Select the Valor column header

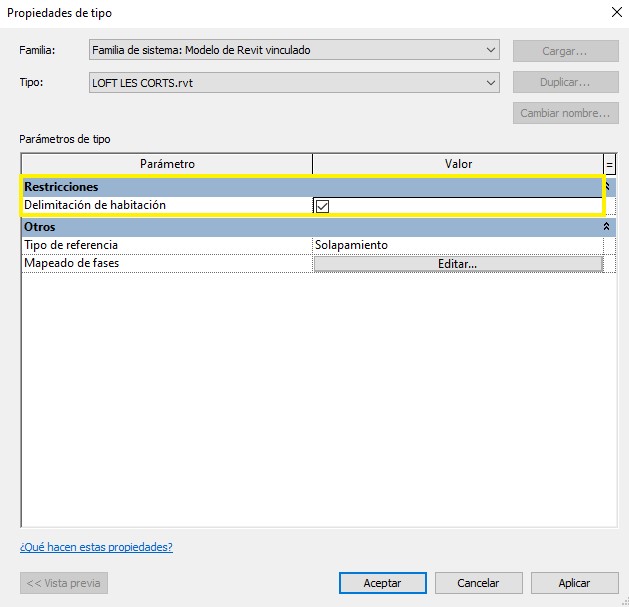pyautogui.click(x=458, y=164)
